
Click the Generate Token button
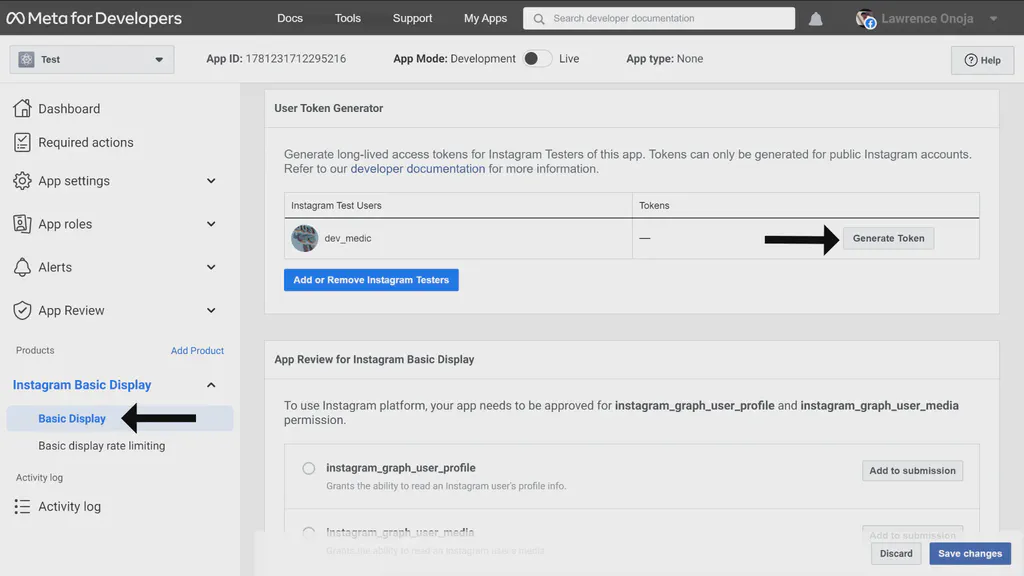pyautogui.click(x=888, y=238)
